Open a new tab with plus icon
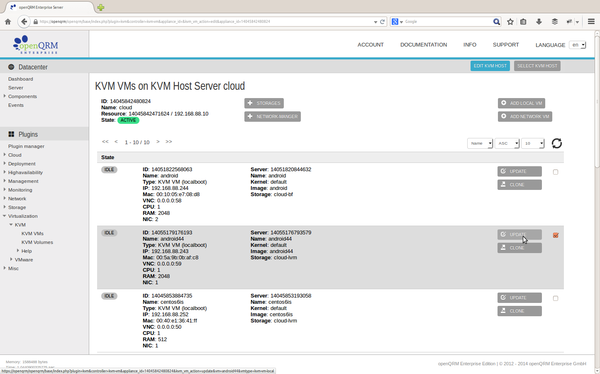The image size is (600, 374). pos(100,7)
